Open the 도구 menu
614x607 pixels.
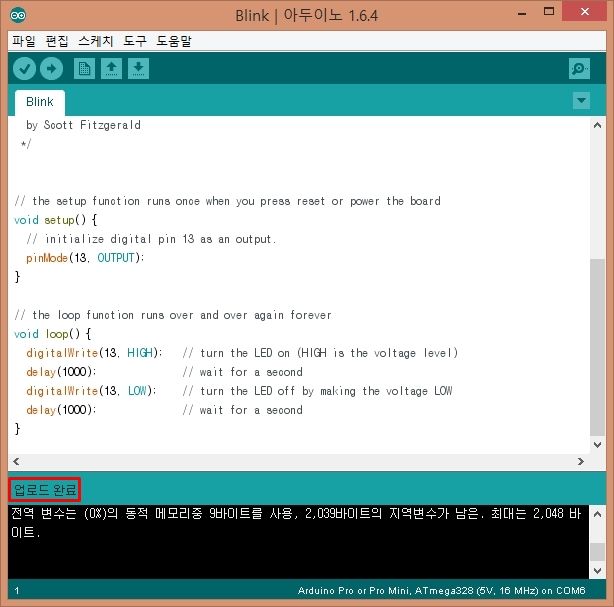pyautogui.click(x=135, y=41)
